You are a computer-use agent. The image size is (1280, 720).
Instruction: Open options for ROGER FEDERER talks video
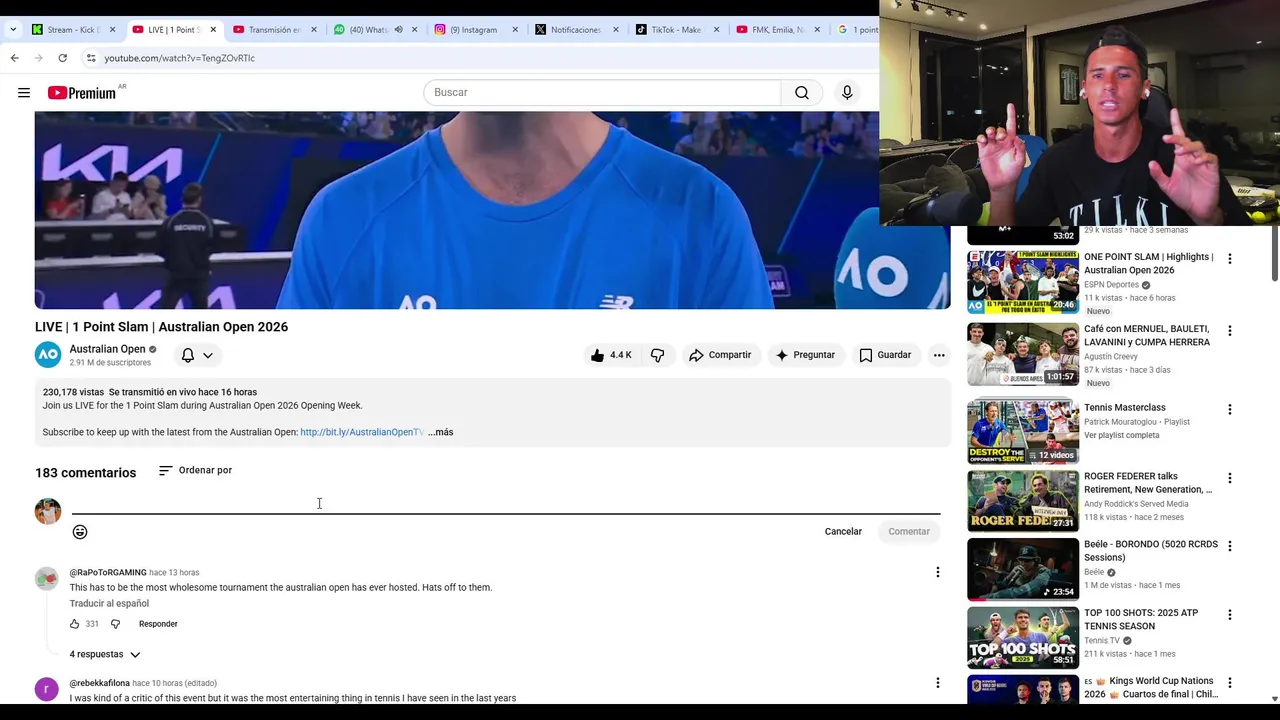click(1229, 478)
